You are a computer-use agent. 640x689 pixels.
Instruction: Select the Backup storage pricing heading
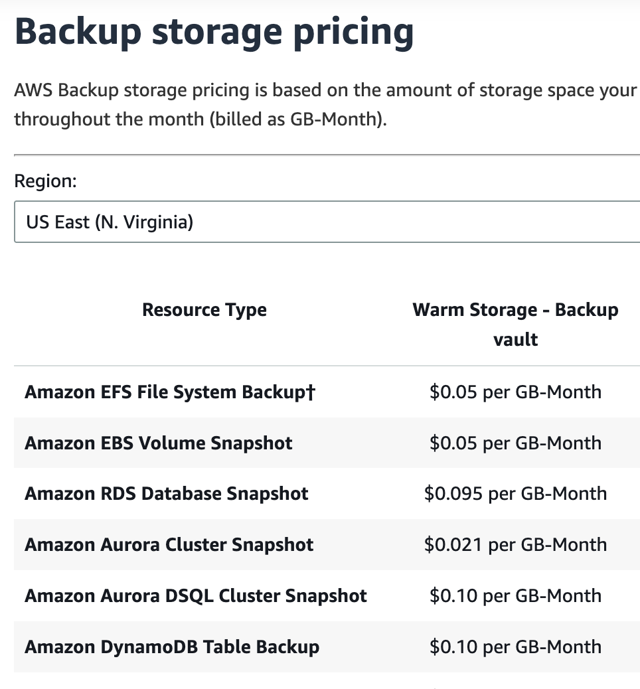(x=214, y=33)
